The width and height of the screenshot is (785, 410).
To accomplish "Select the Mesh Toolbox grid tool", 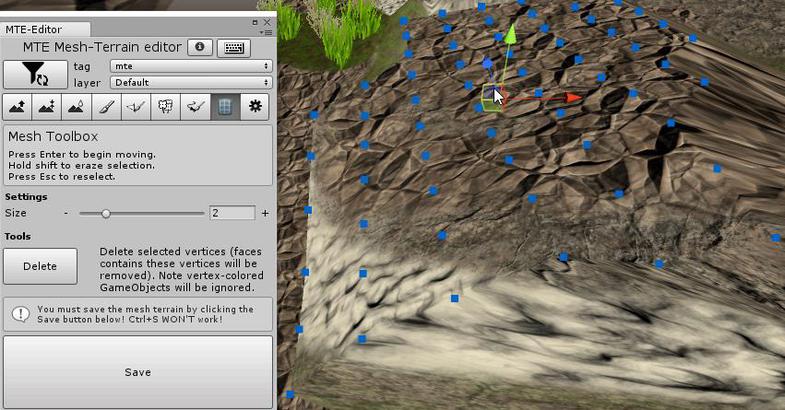I will (225, 107).
